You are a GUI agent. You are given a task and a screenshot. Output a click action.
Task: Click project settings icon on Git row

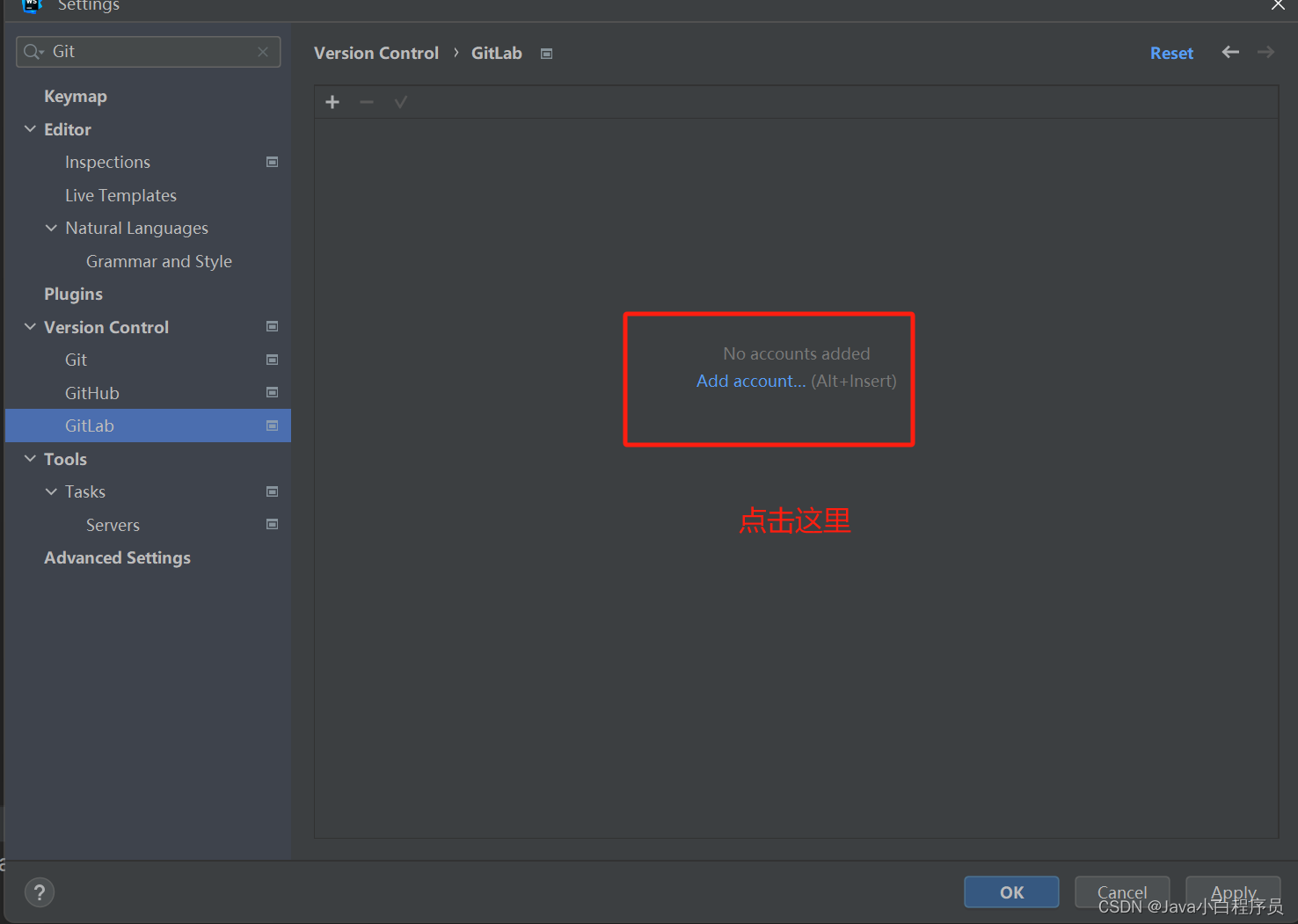pyautogui.click(x=273, y=360)
